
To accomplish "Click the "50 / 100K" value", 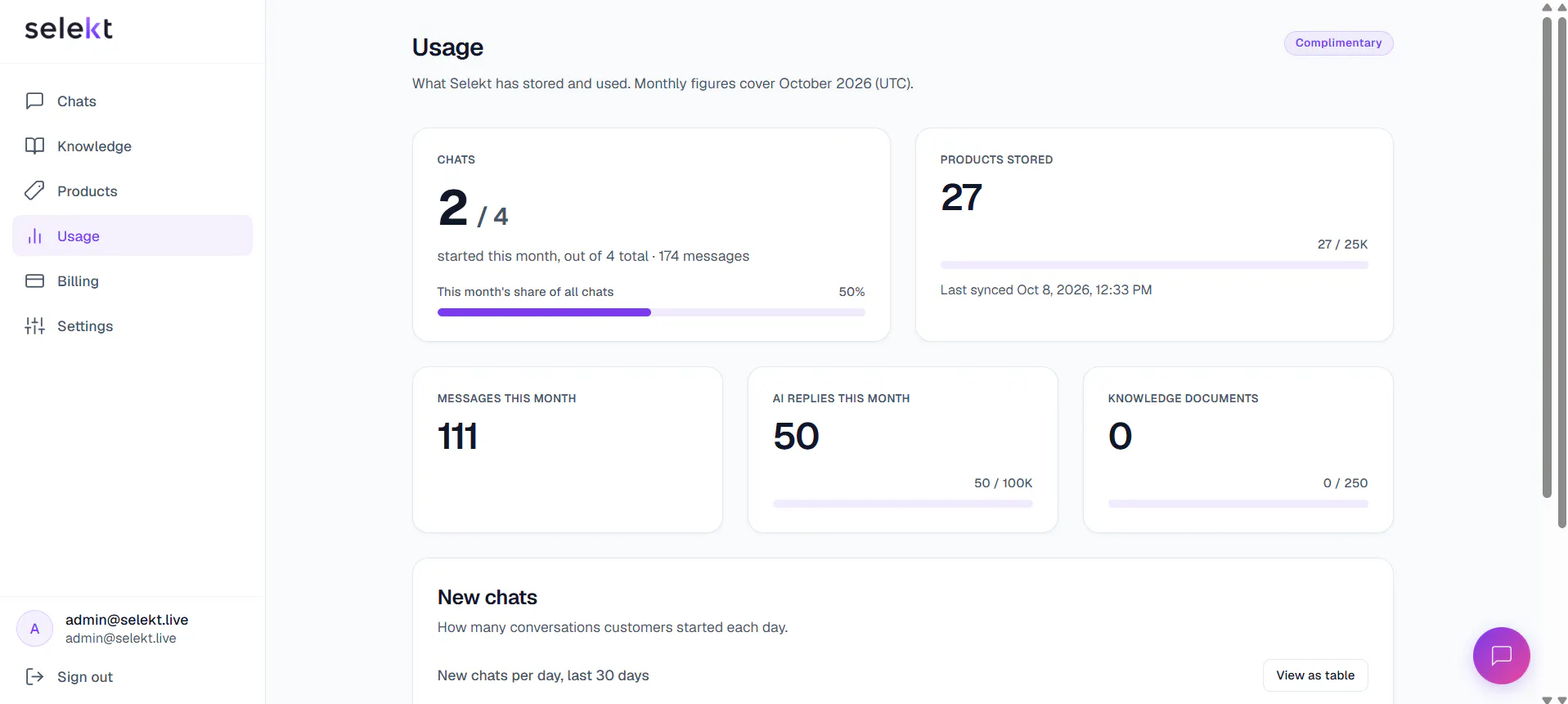I will tap(1003, 483).
